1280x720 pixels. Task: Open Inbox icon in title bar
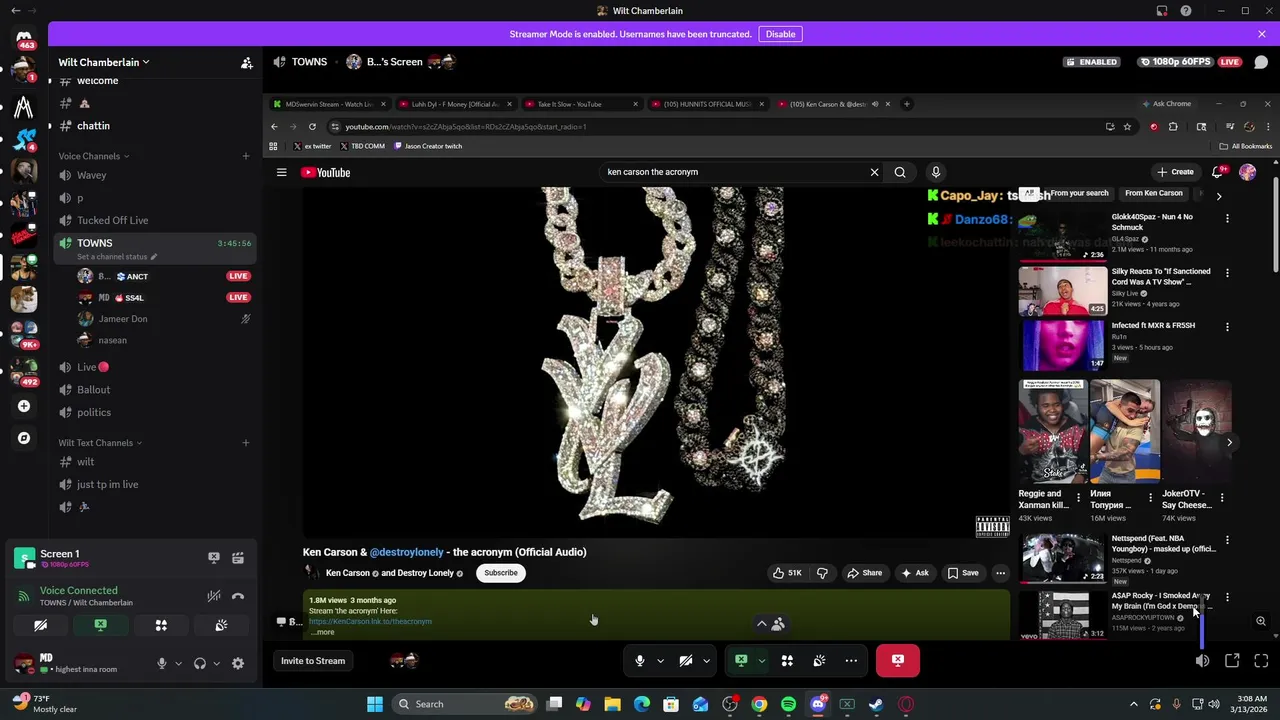click(1162, 11)
